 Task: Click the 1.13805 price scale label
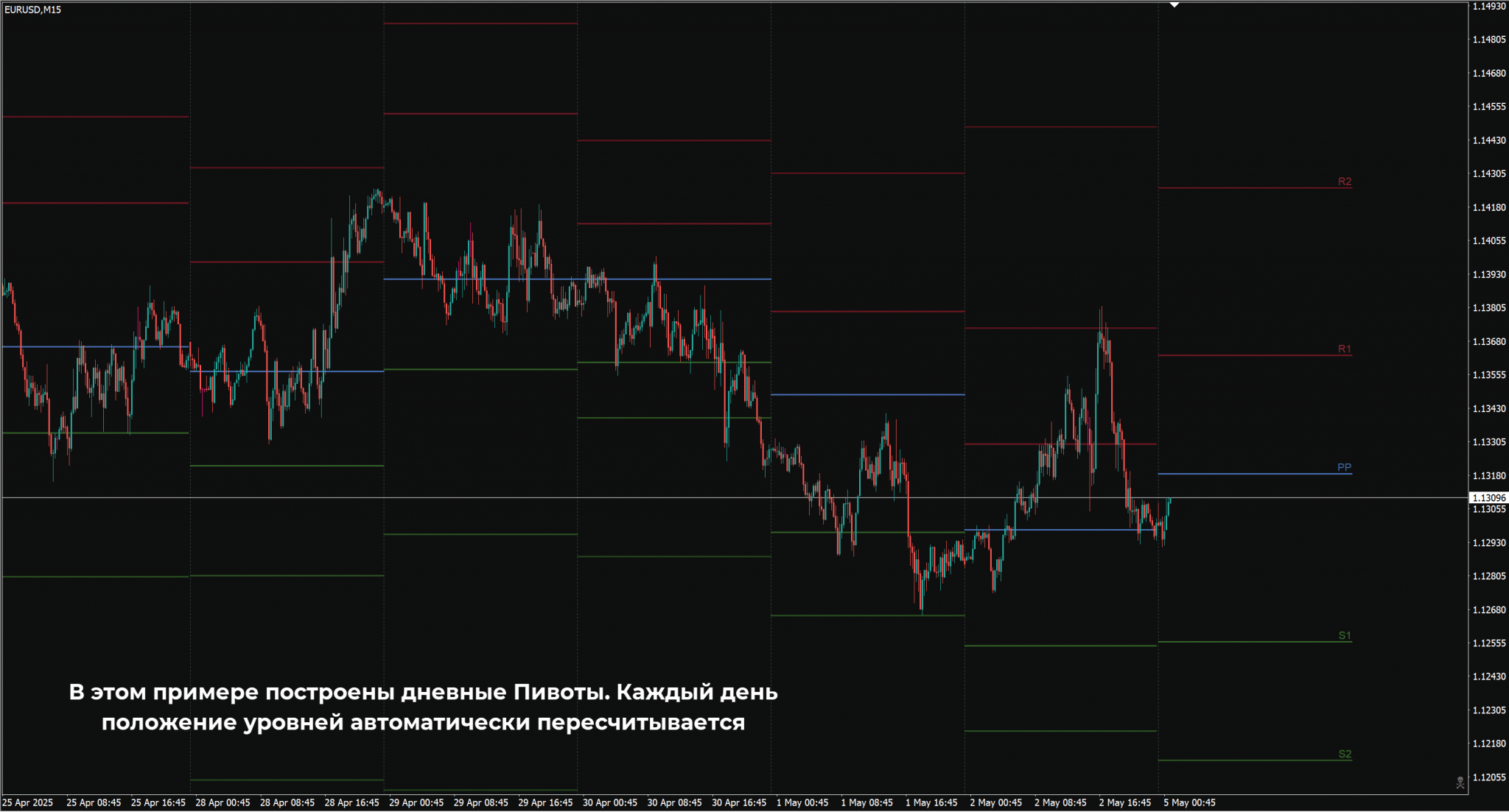[1488, 308]
